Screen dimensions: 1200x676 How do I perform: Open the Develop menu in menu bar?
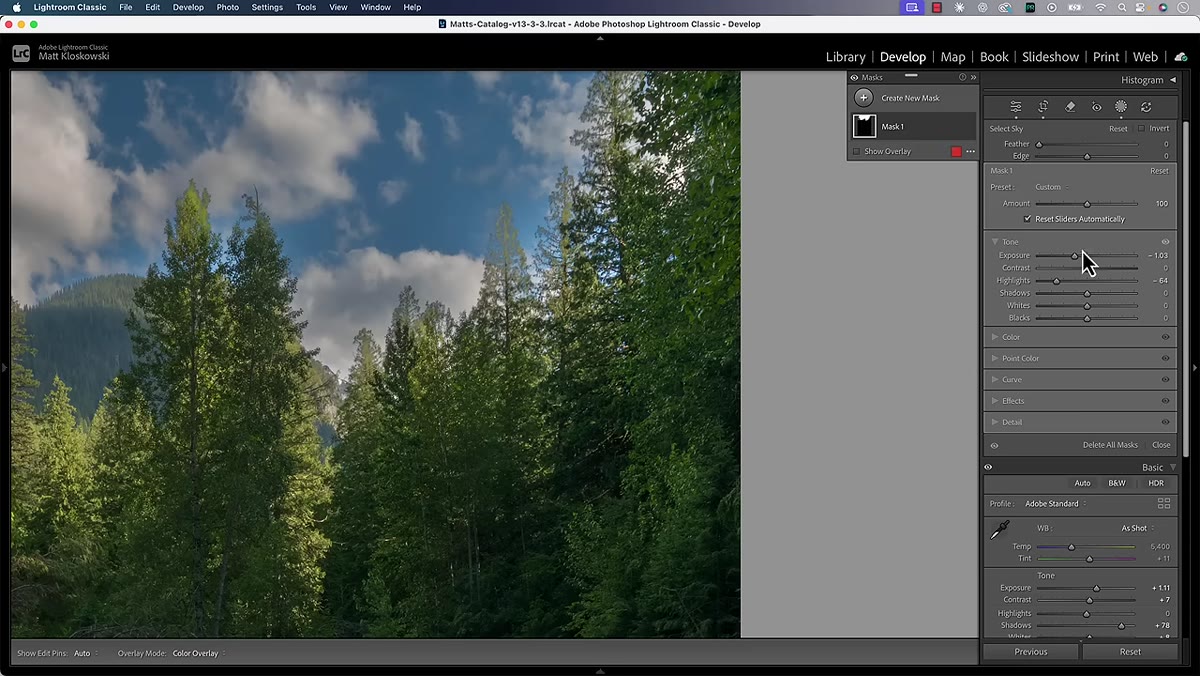coord(188,7)
